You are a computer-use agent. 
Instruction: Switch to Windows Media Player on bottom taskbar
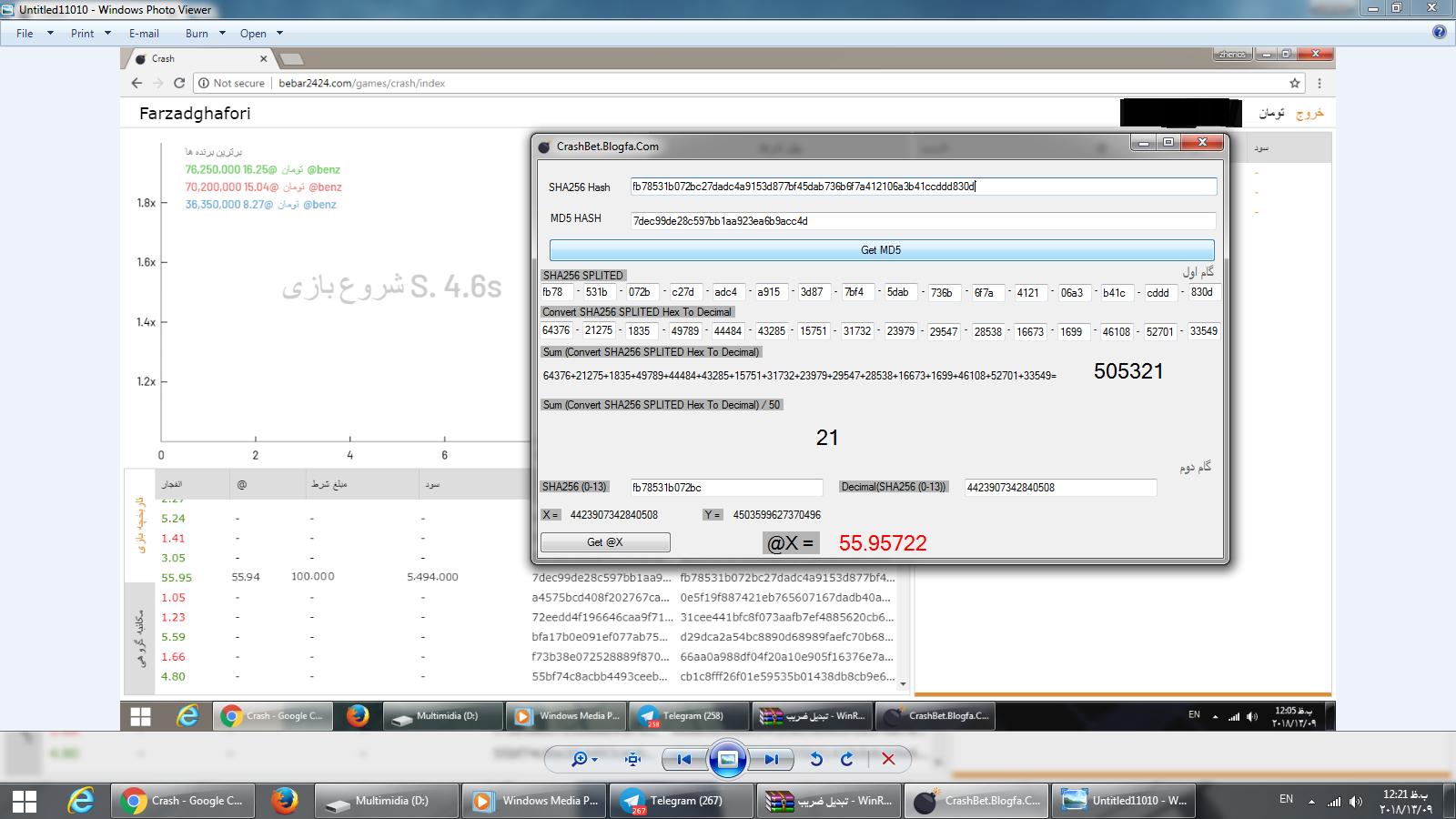pos(535,801)
